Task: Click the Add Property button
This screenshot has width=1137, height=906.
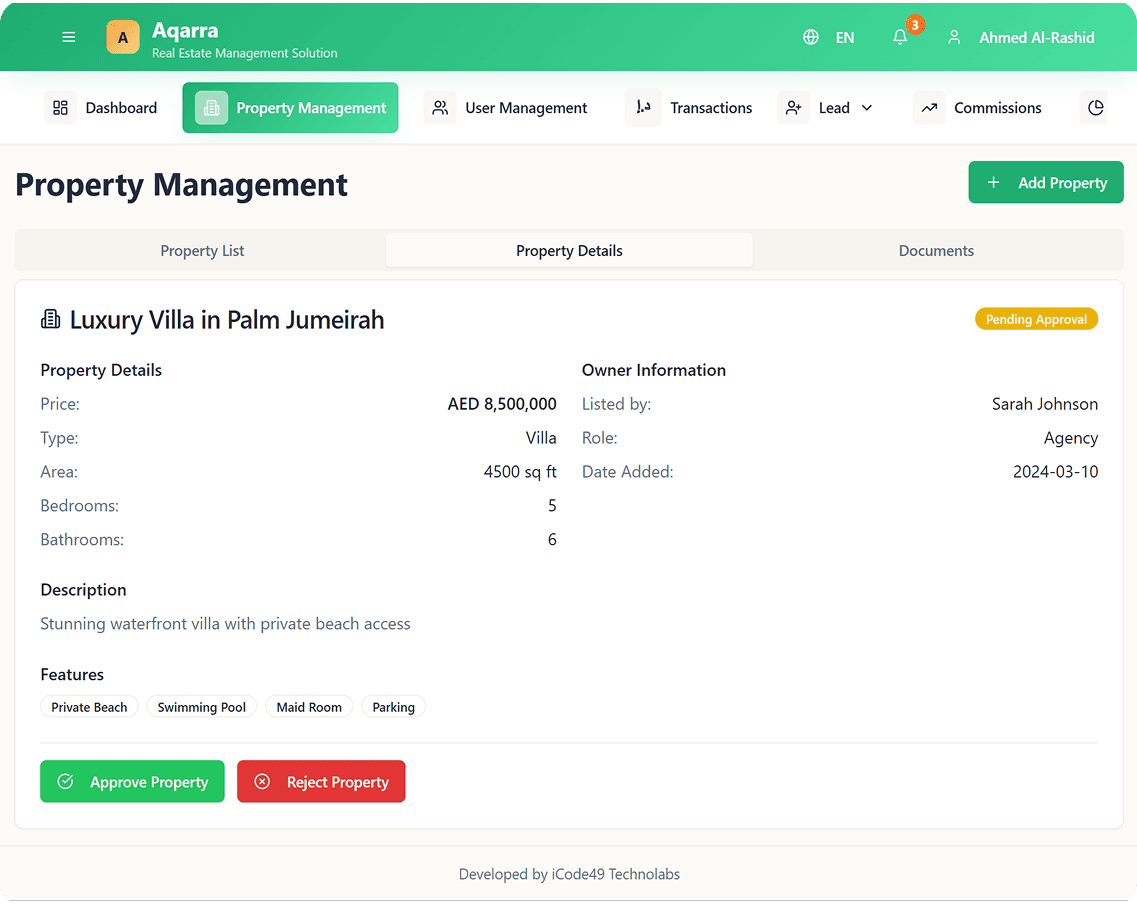Action: pos(1046,182)
